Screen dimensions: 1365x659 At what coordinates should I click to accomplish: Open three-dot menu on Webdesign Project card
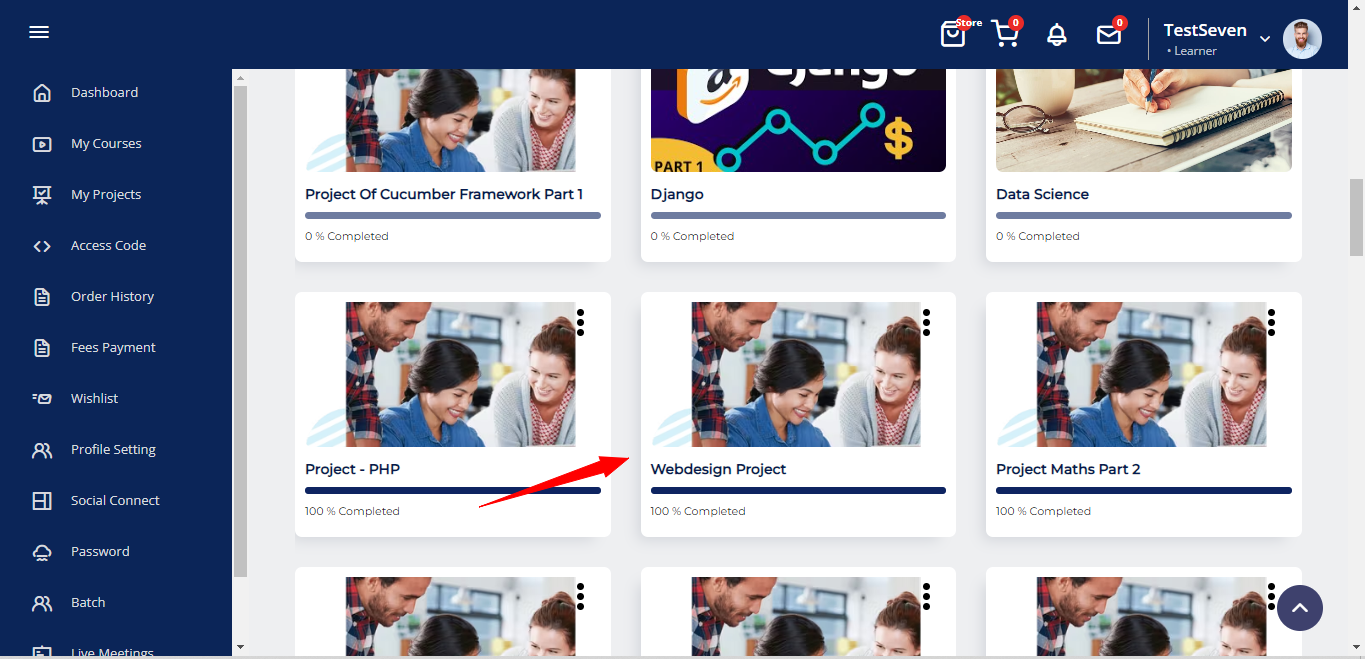click(926, 322)
